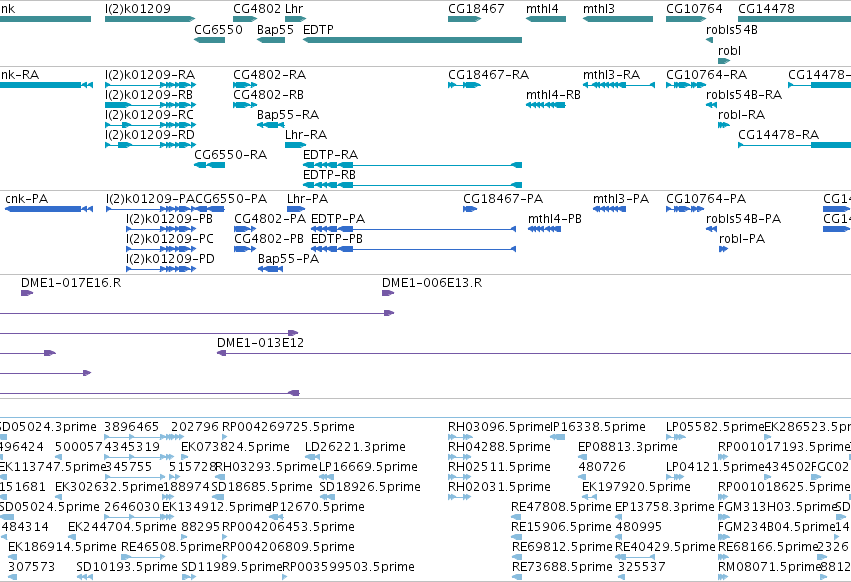Click the Bap55-RA transcript label
This screenshot has width=851, height=582.
point(288,115)
